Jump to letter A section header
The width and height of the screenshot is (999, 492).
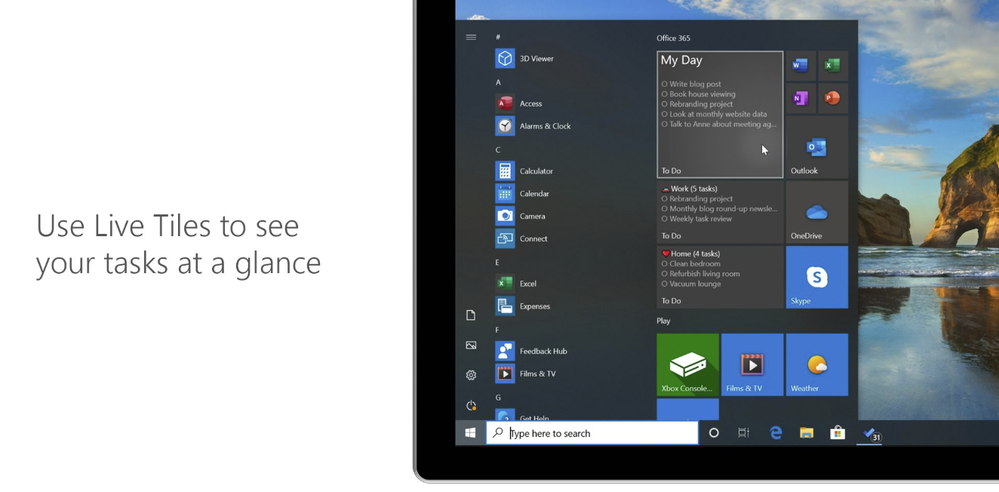[498, 82]
